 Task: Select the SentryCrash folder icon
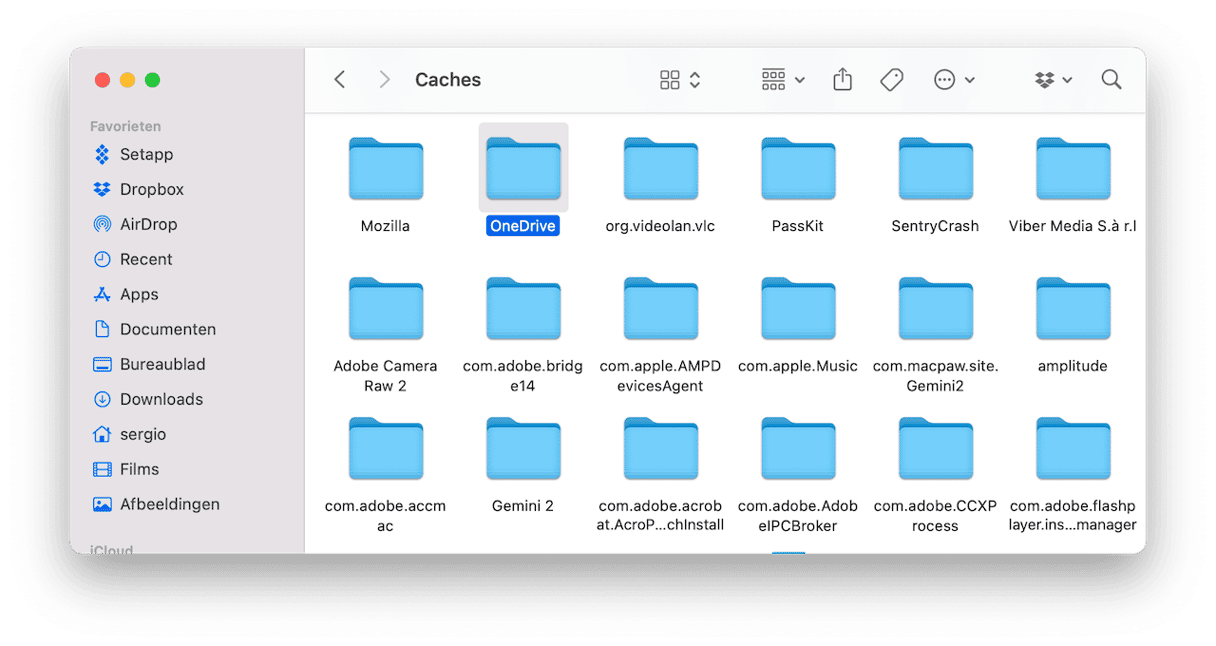(x=936, y=169)
